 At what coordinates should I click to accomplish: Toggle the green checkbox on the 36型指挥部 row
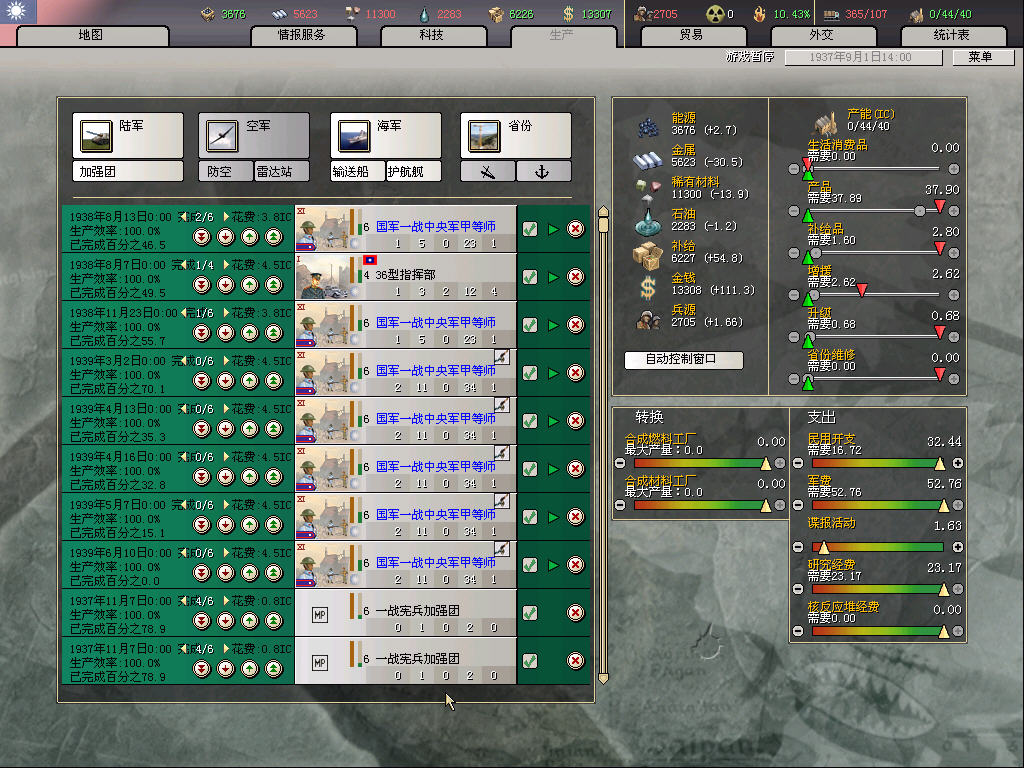(530, 277)
